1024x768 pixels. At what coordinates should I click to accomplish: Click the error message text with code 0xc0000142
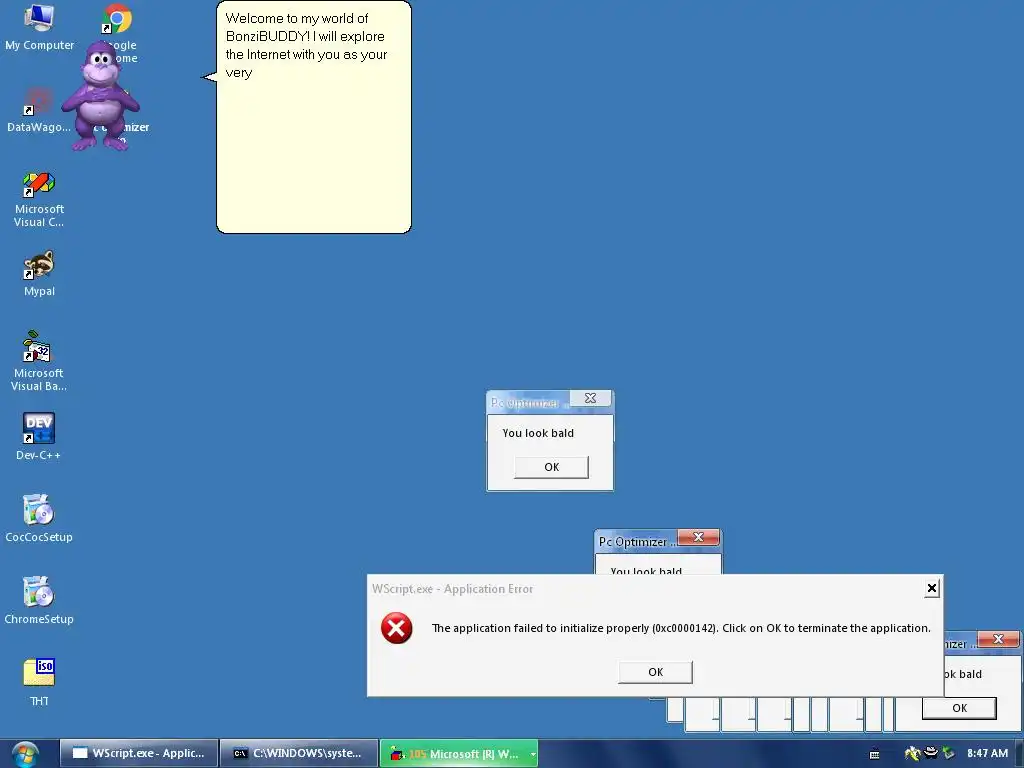[x=681, y=628]
